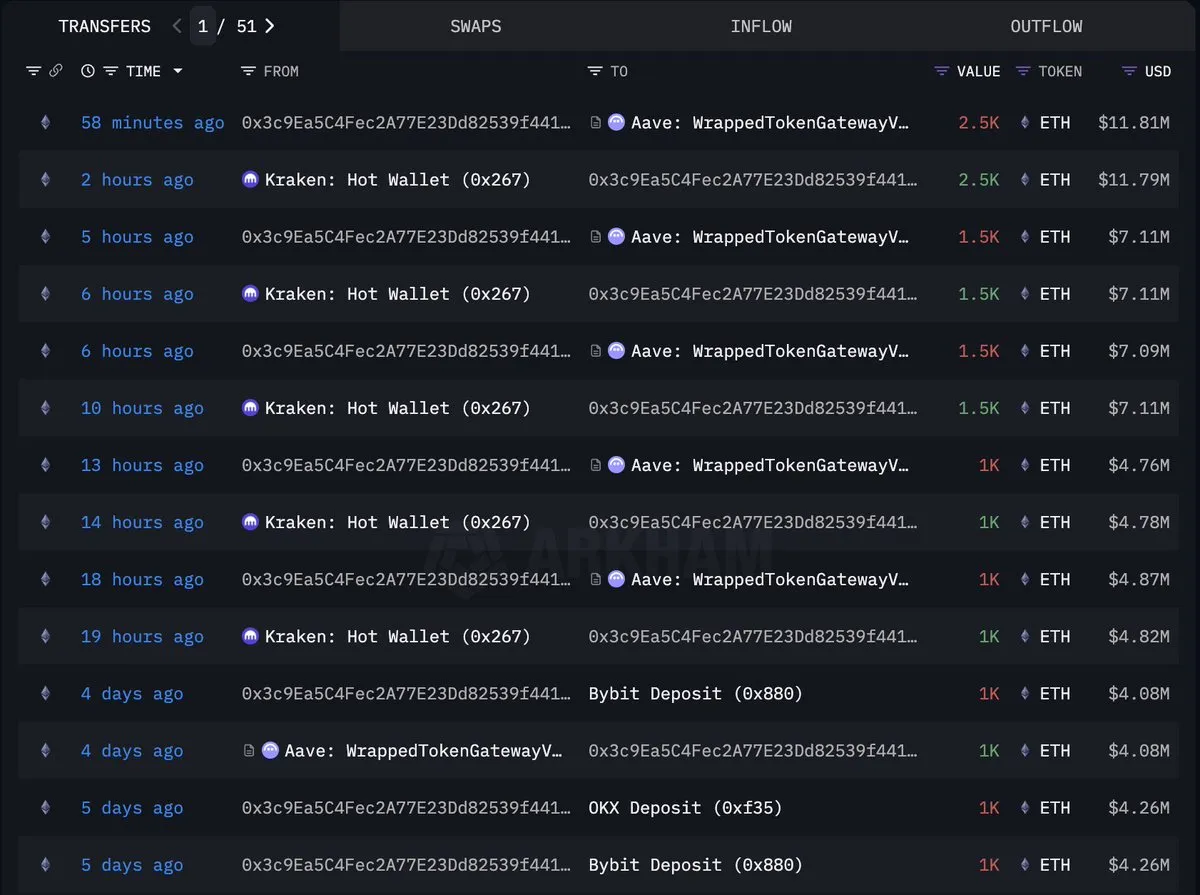
Task: Click Aave ghost logo in 5 hours row
Action: (616, 237)
